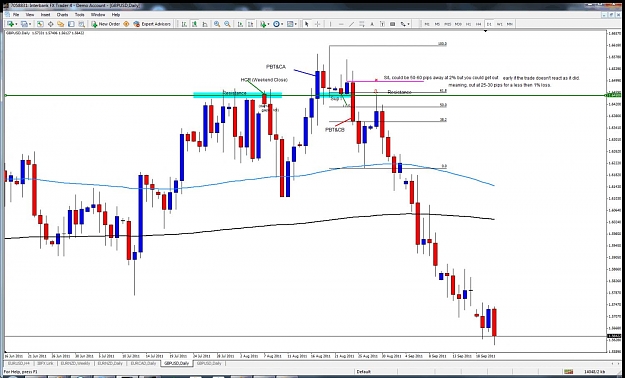Switch to the EURUSD,H4 chart tab
Screen dimensions: 625x378
(x=19, y=363)
